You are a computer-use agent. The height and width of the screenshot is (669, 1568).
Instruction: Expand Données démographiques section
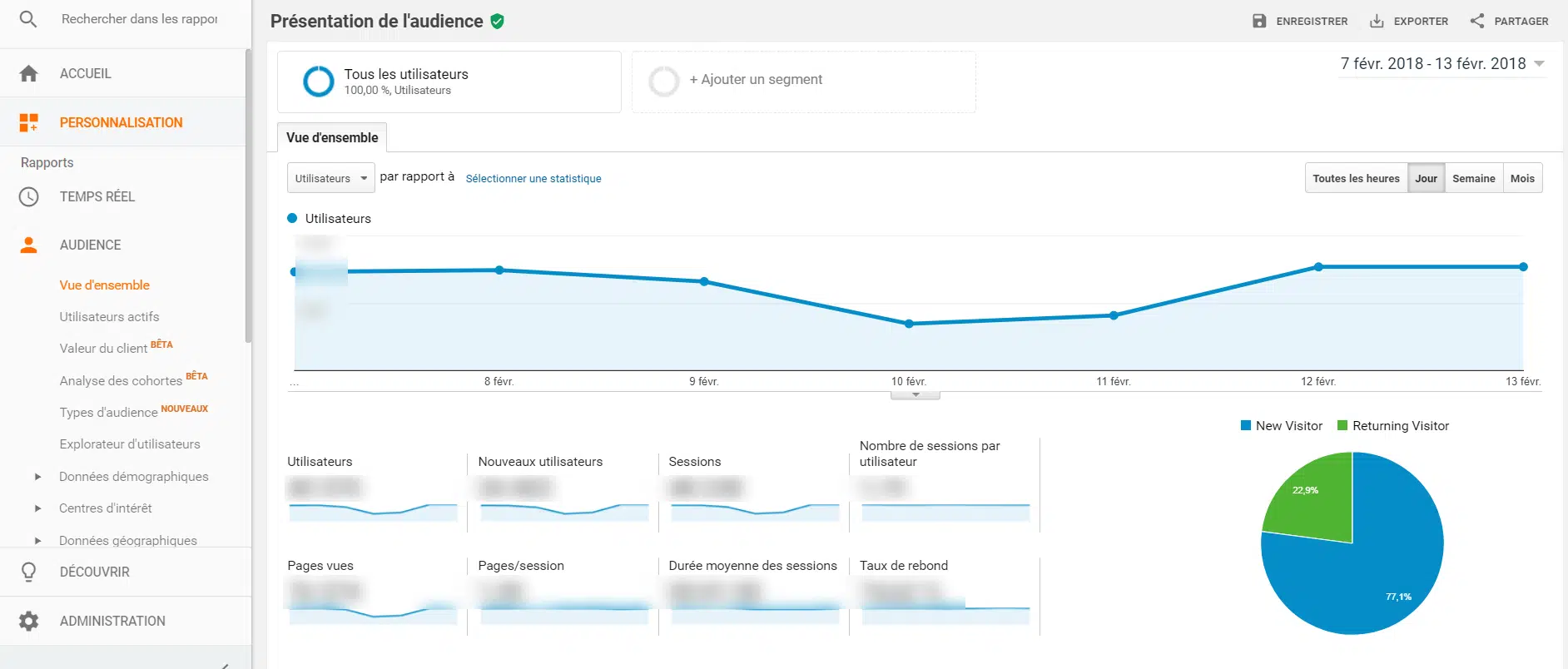tap(37, 477)
